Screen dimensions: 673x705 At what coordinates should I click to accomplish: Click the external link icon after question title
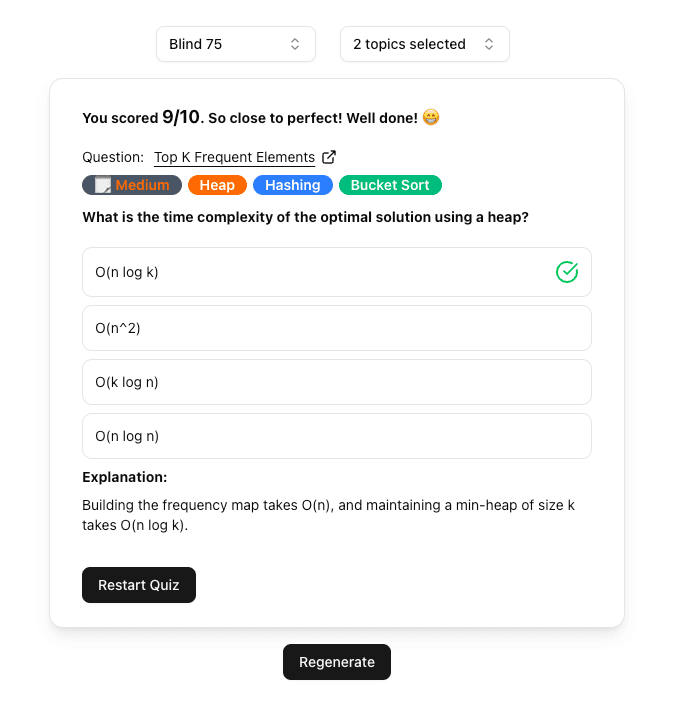(x=329, y=157)
